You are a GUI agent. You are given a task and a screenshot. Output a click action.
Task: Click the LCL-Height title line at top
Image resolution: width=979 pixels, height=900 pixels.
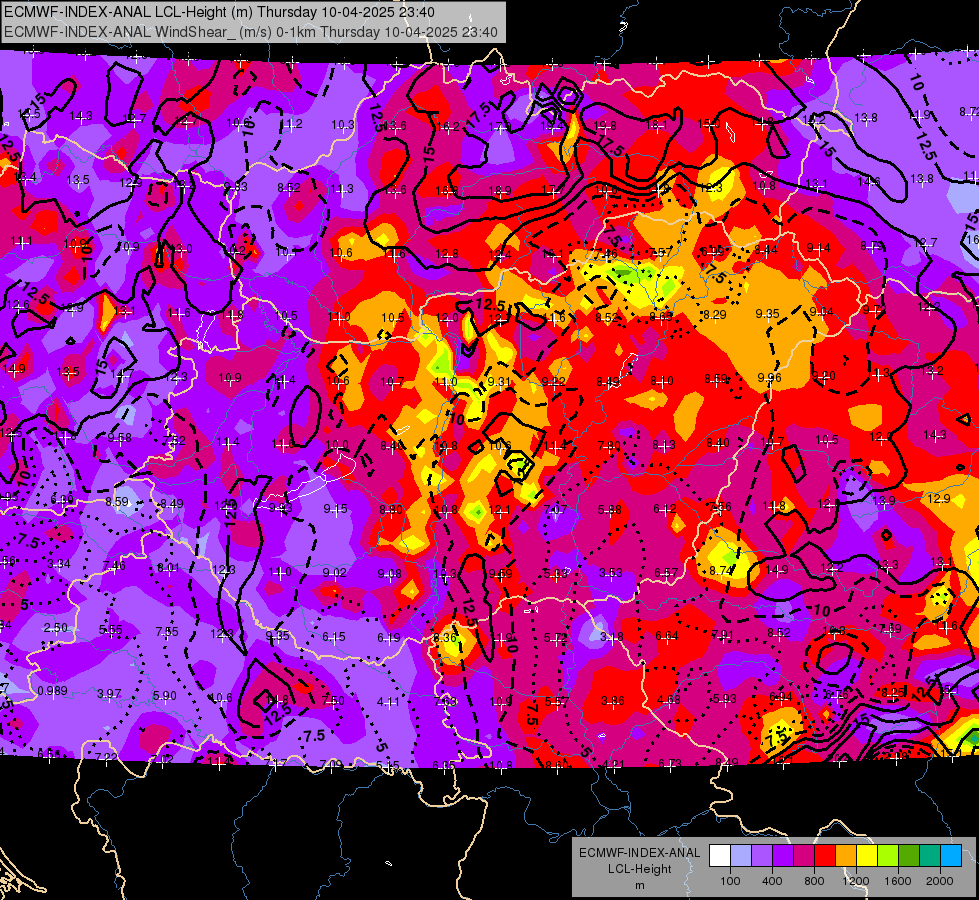tap(219, 12)
